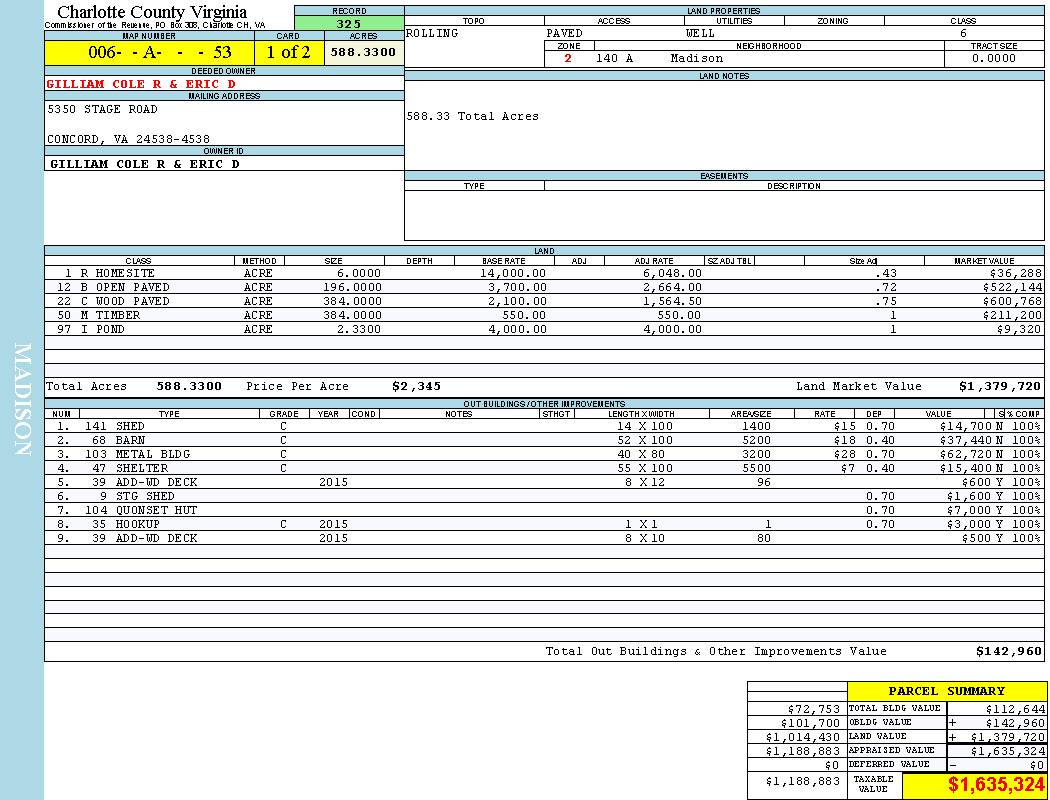
Task: Click the "1 of 2" card indicator
Action: click(x=288, y=52)
